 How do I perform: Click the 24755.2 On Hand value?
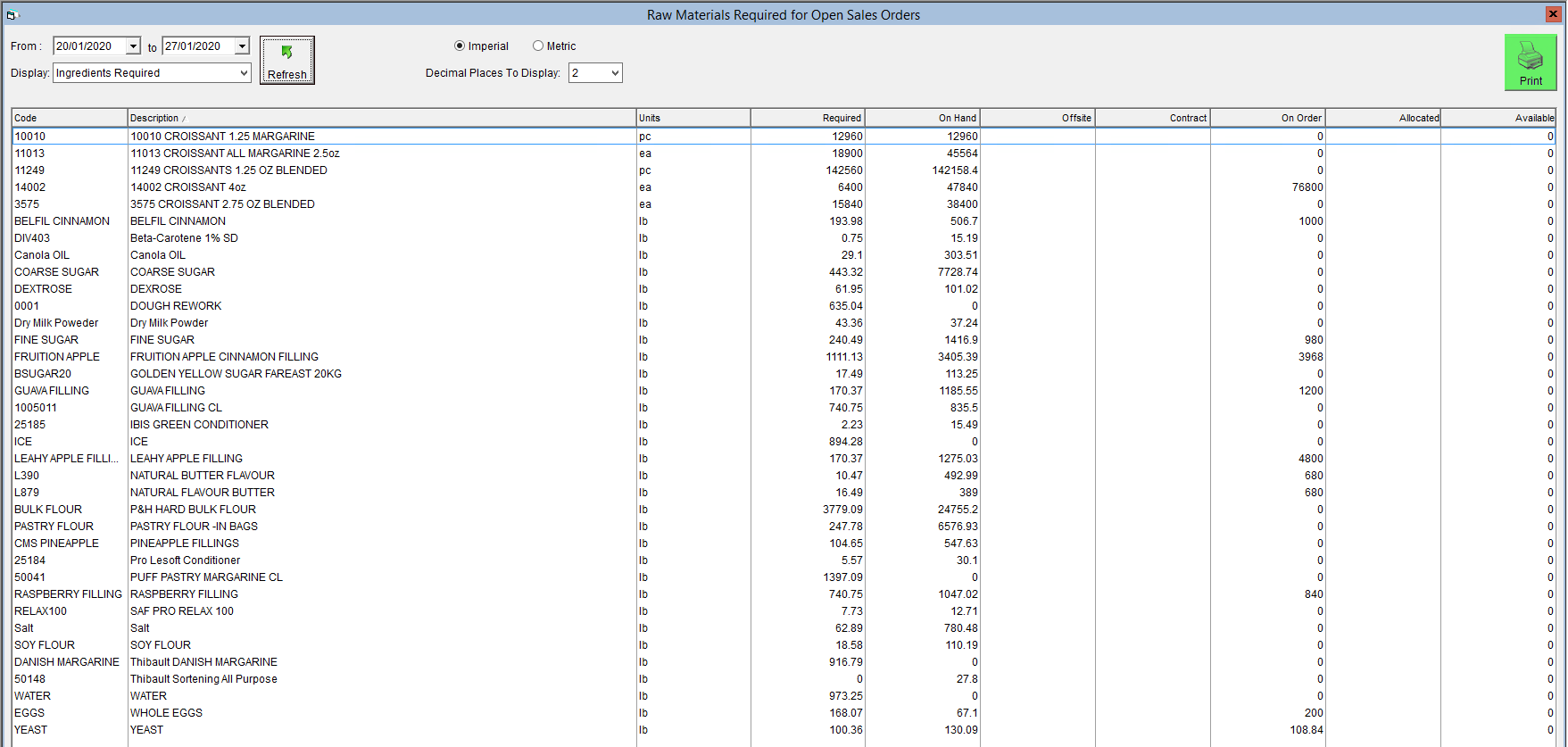coord(958,510)
